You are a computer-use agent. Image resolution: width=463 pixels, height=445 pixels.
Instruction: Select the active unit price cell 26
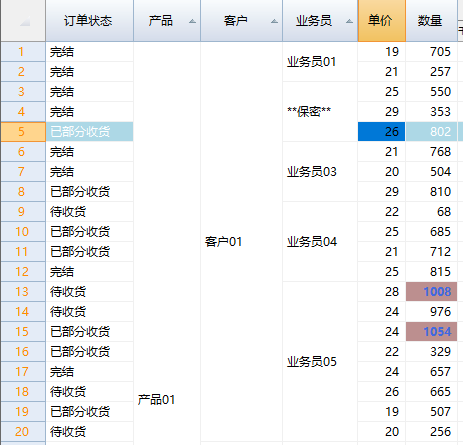(x=382, y=132)
